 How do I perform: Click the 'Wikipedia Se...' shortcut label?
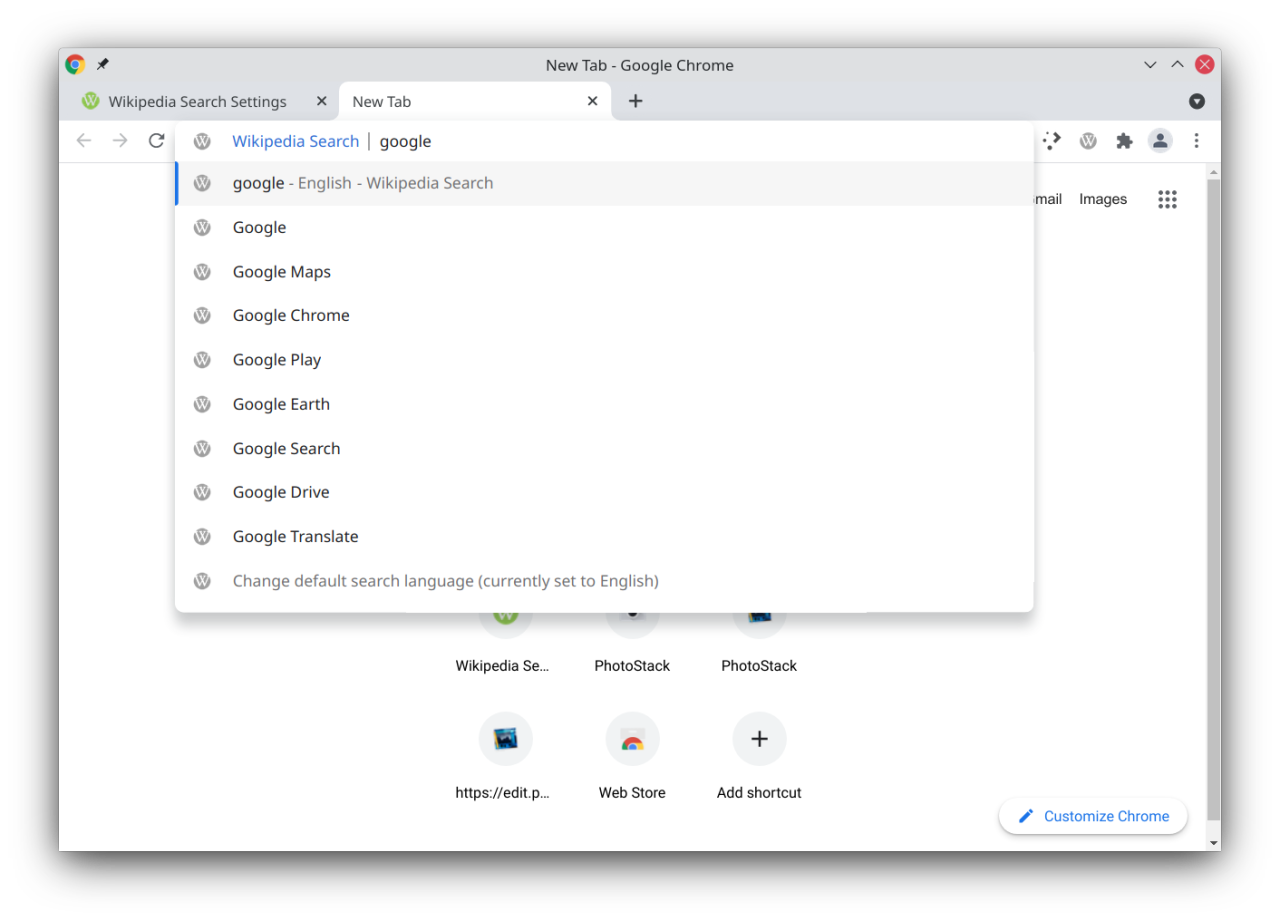coord(502,666)
